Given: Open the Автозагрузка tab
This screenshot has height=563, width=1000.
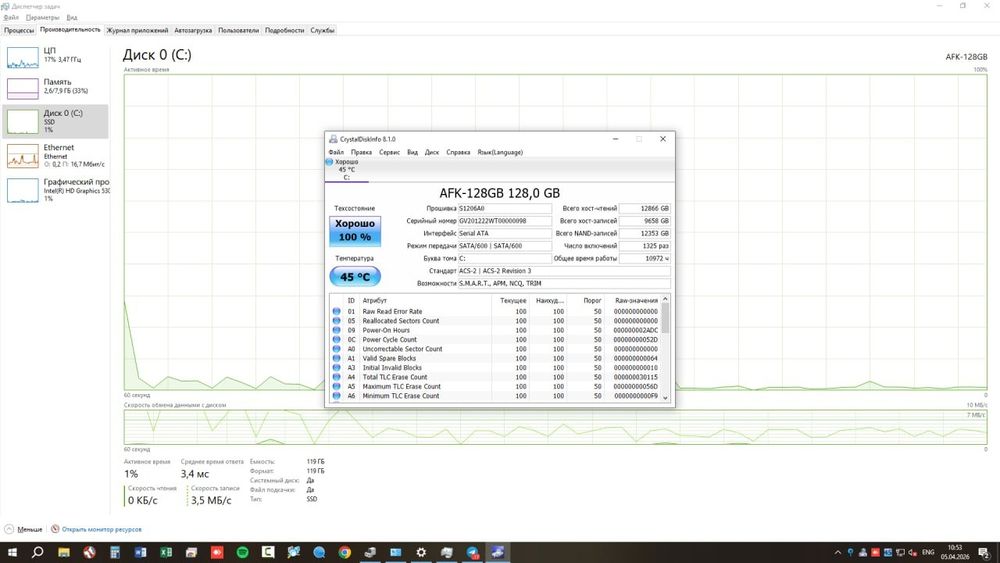Looking at the screenshot, I should pyautogui.click(x=193, y=30).
